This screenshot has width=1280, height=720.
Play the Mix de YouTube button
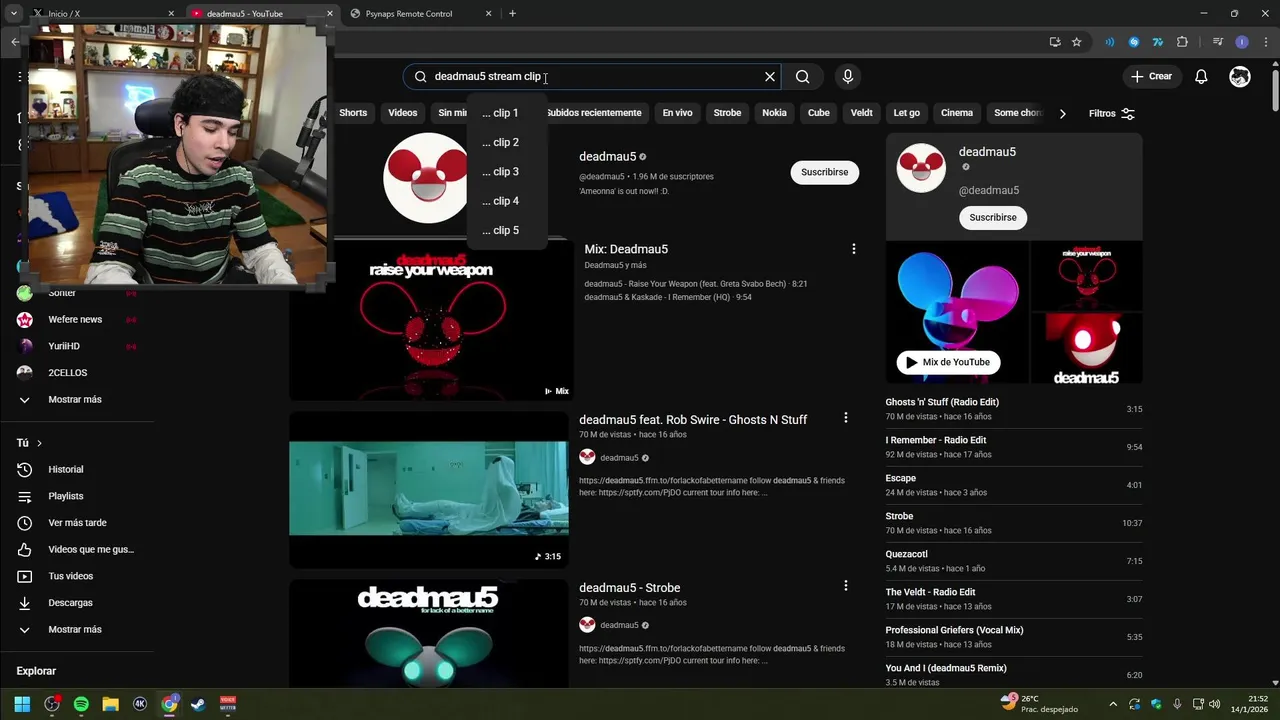(948, 362)
